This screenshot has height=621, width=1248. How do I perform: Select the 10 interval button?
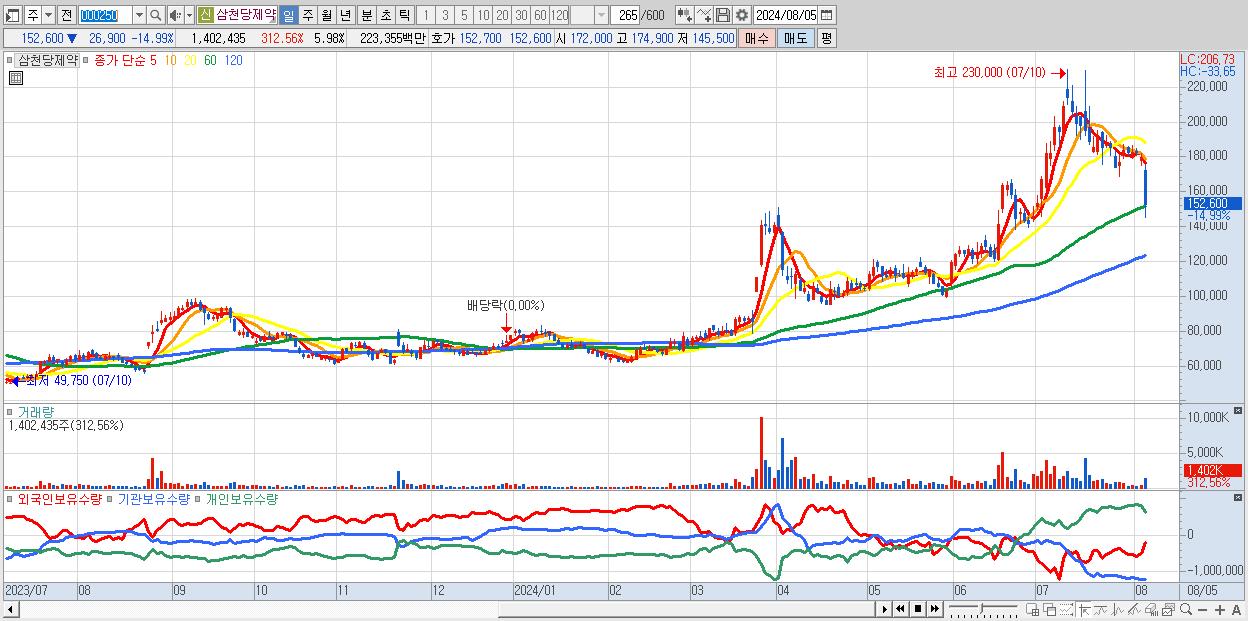tap(482, 15)
